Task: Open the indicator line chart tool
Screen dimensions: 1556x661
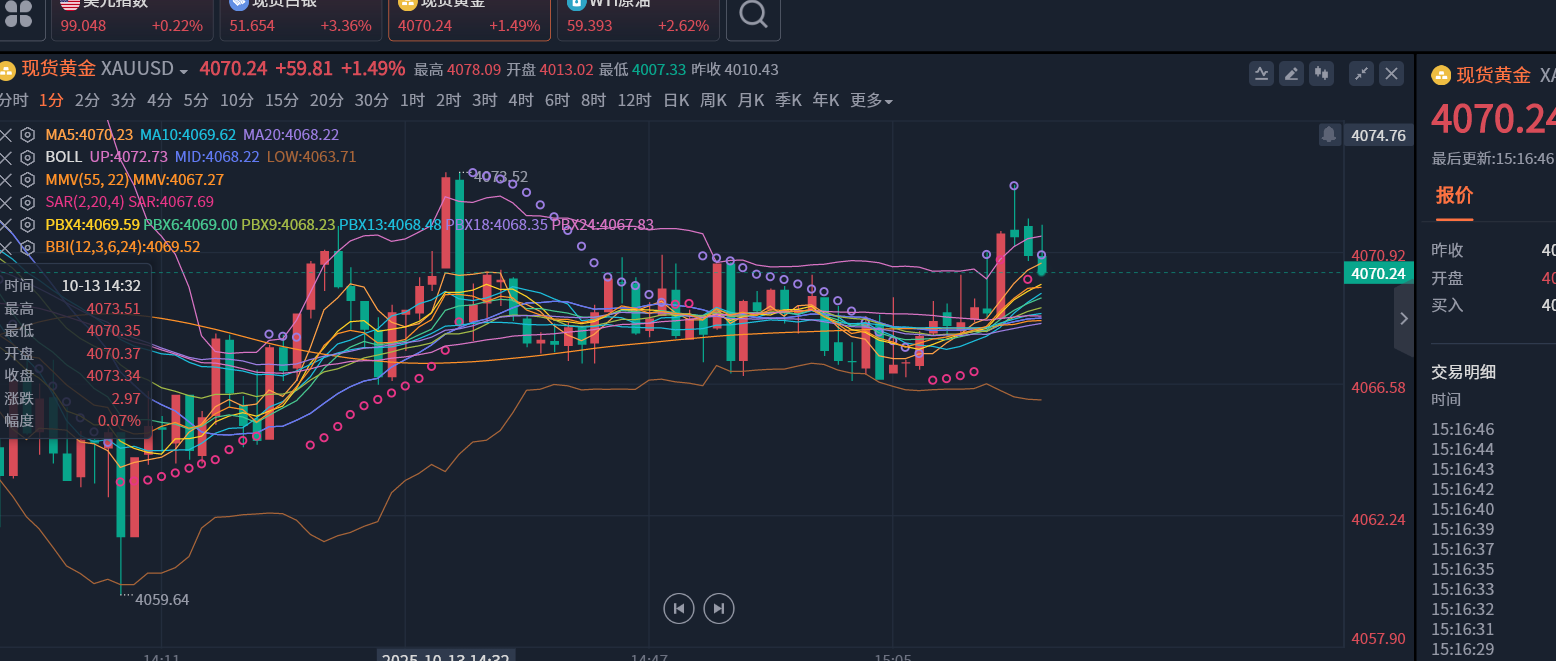Action: [x=1261, y=73]
